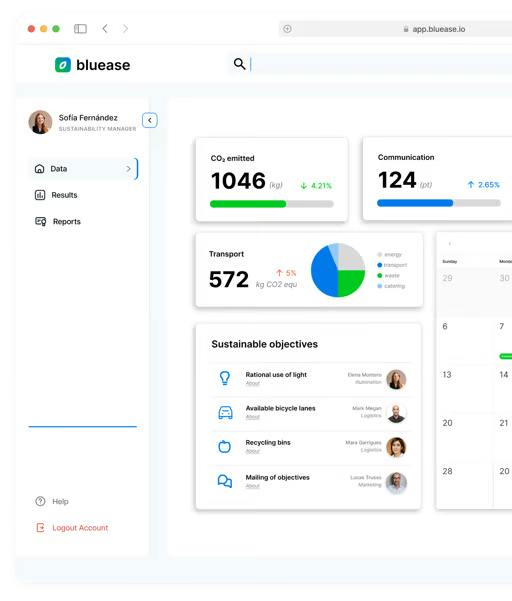The height and width of the screenshot is (601, 512).
Task: Click the Rational use of light title
Action: [x=276, y=374]
